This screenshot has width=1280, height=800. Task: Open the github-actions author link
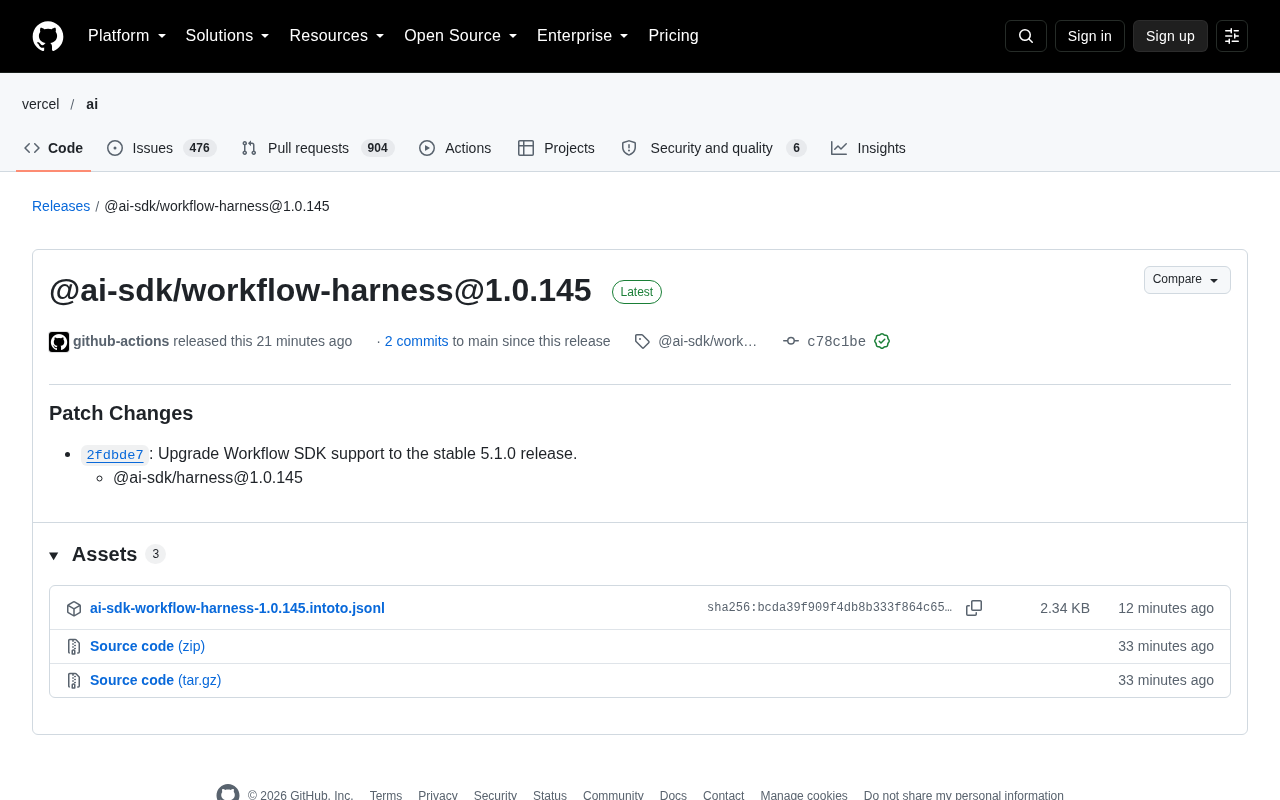click(121, 341)
